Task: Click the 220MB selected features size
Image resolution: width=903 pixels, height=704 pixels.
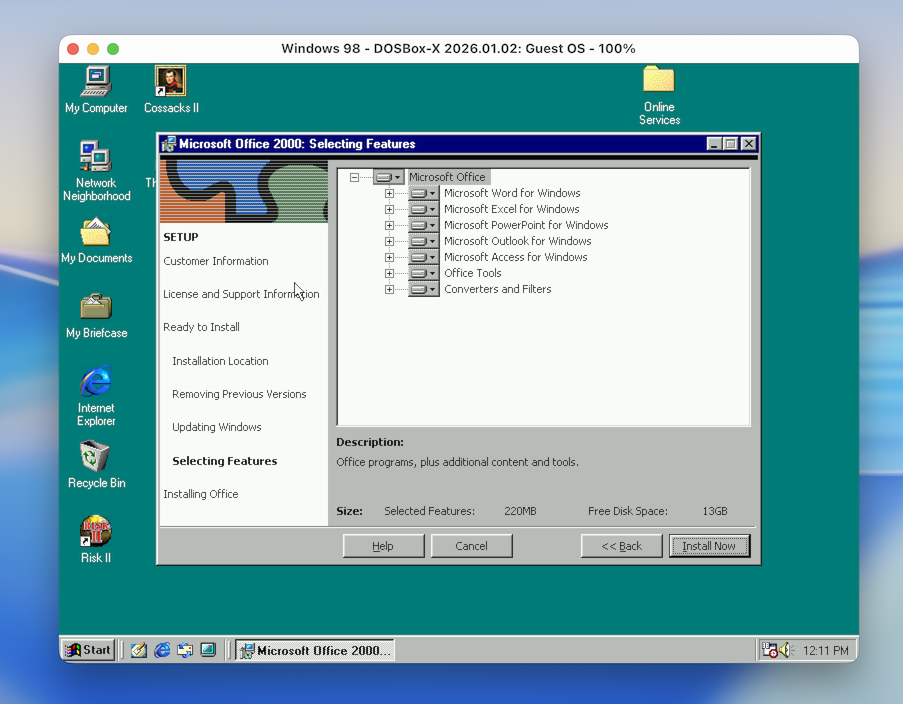Action: 520,511
